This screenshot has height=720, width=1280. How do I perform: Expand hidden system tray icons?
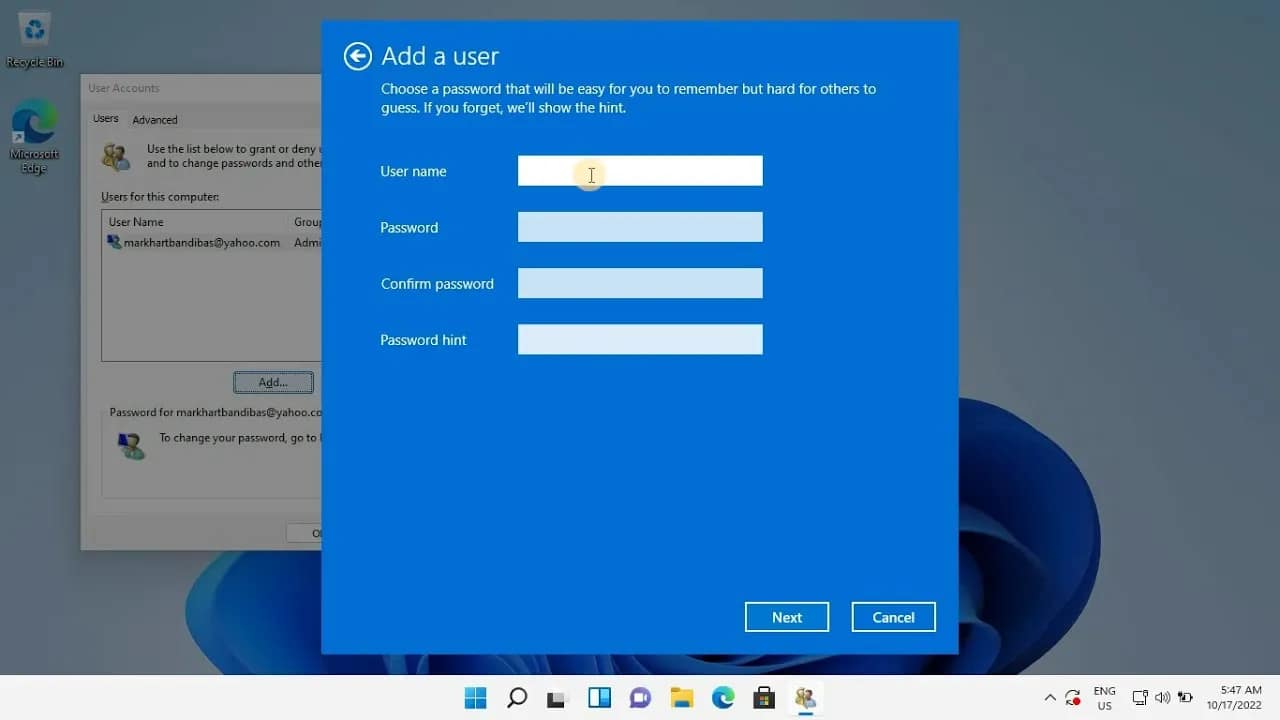pyautogui.click(x=1050, y=697)
